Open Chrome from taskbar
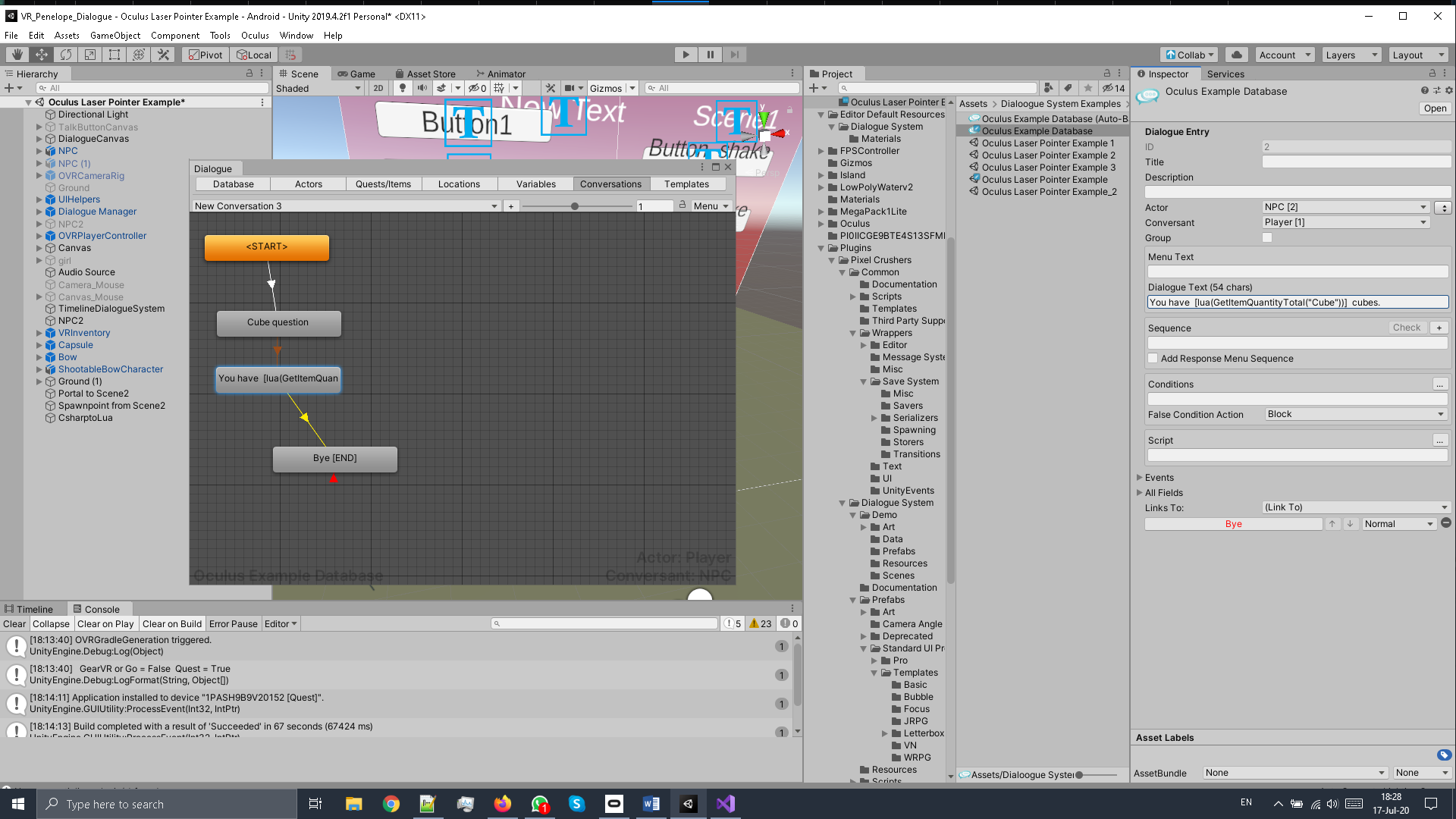The width and height of the screenshot is (1456, 819). 391,804
